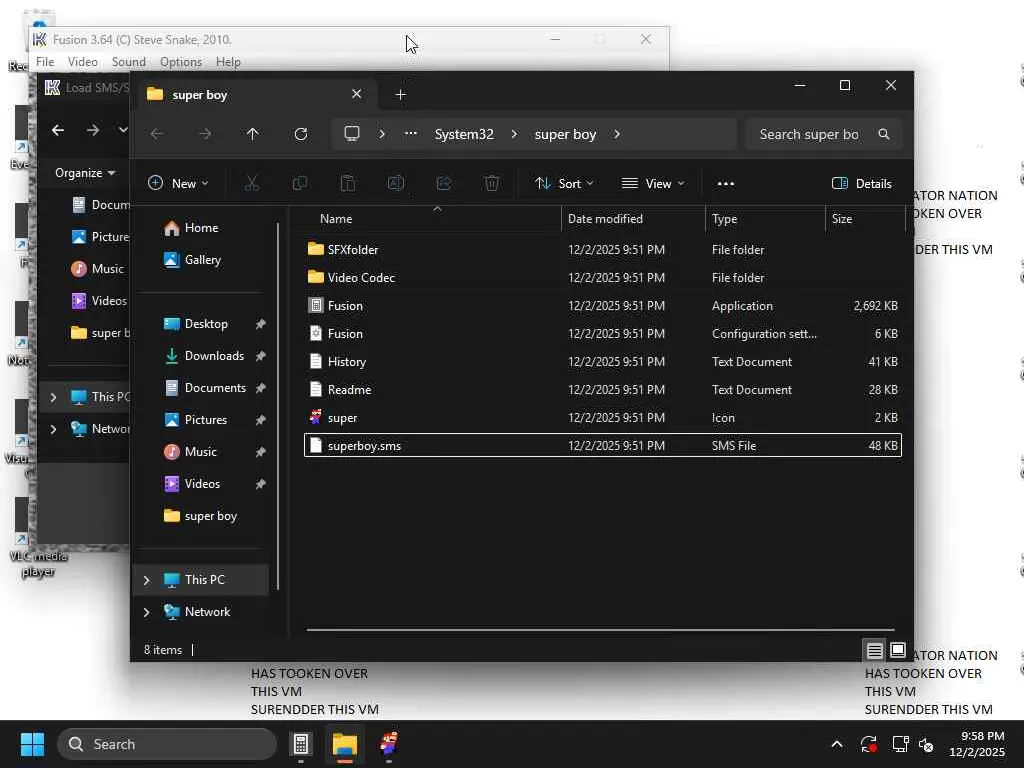The height and width of the screenshot is (768, 1024).
Task: Expand Network in navigation pane
Action: click(146, 612)
